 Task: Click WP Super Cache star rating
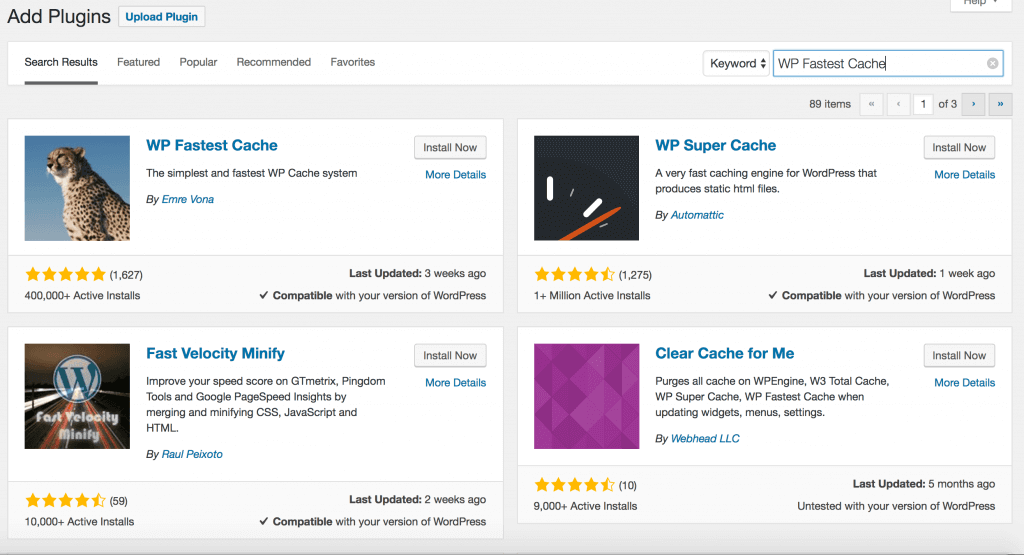click(x=575, y=274)
